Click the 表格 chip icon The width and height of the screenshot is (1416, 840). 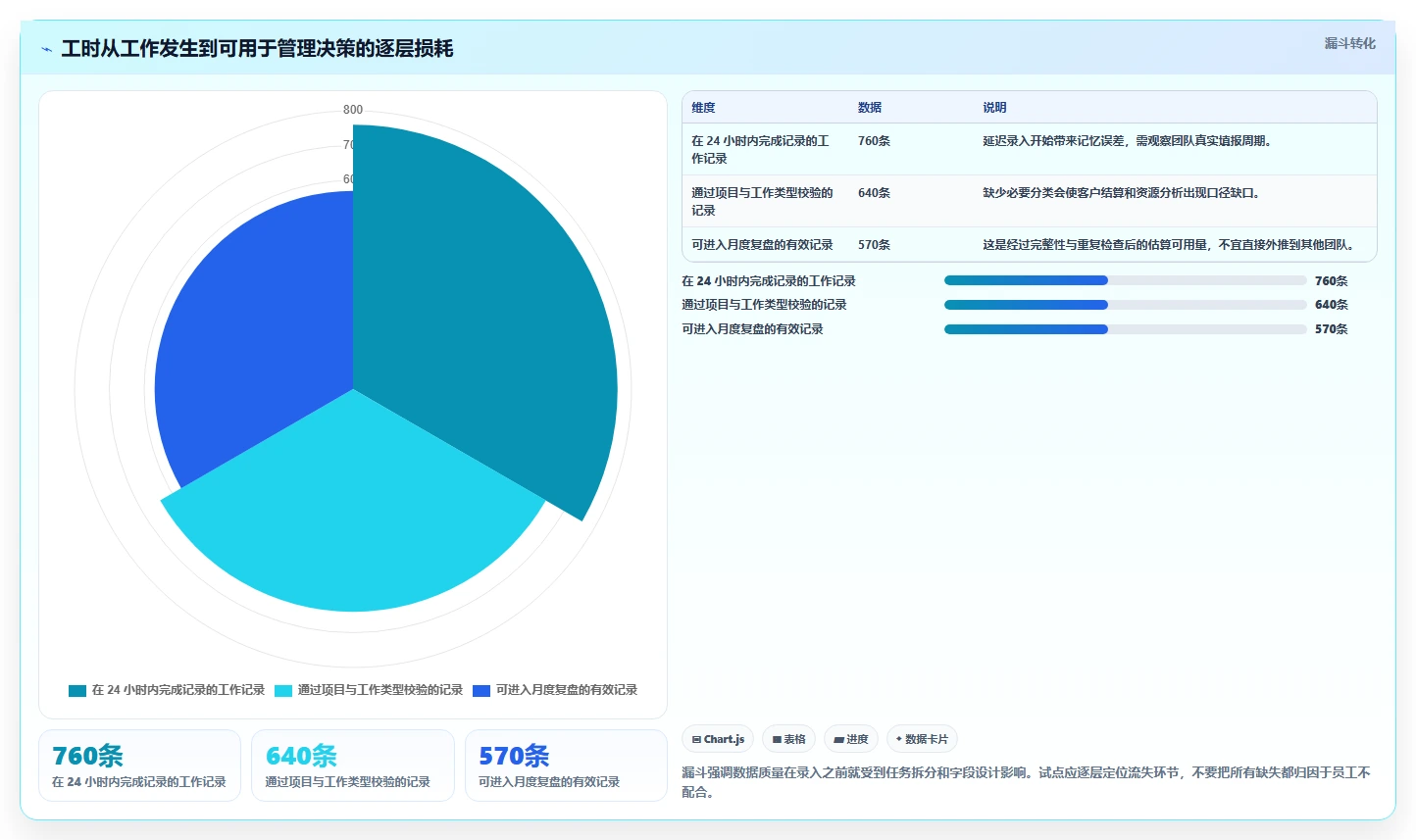[777, 739]
